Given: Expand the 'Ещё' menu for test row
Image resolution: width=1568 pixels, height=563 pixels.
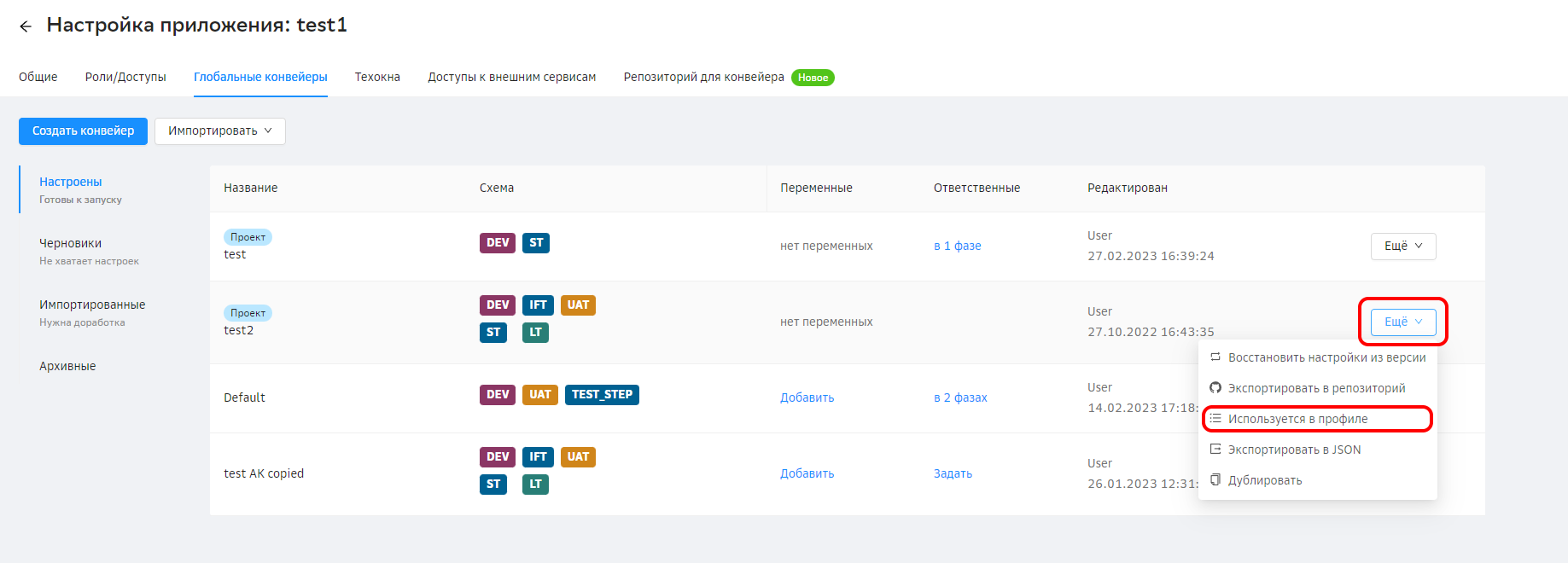Looking at the screenshot, I should click(x=1402, y=246).
